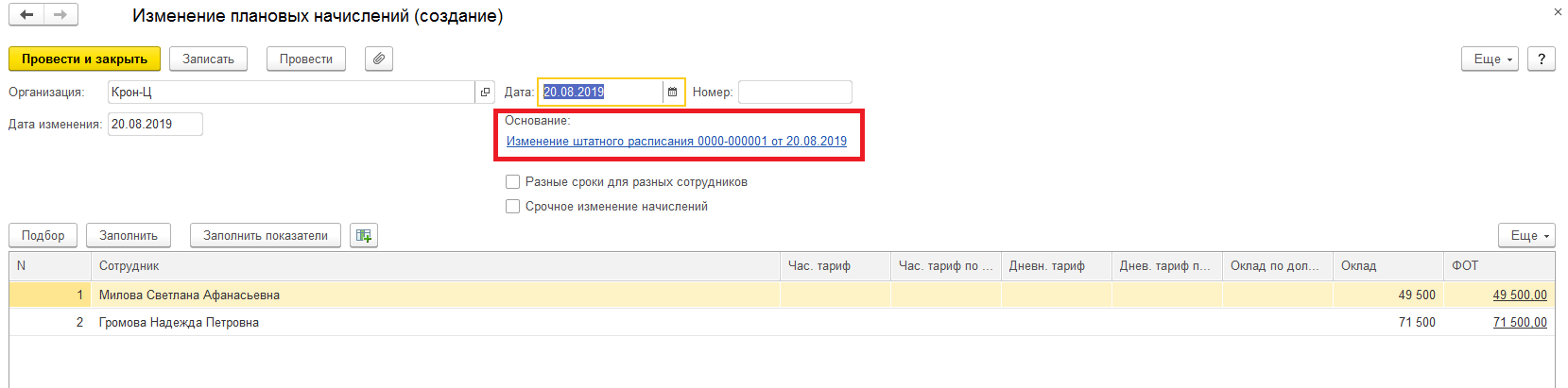Open help with the question mark button
The height and width of the screenshot is (388, 1568).
tap(1542, 59)
